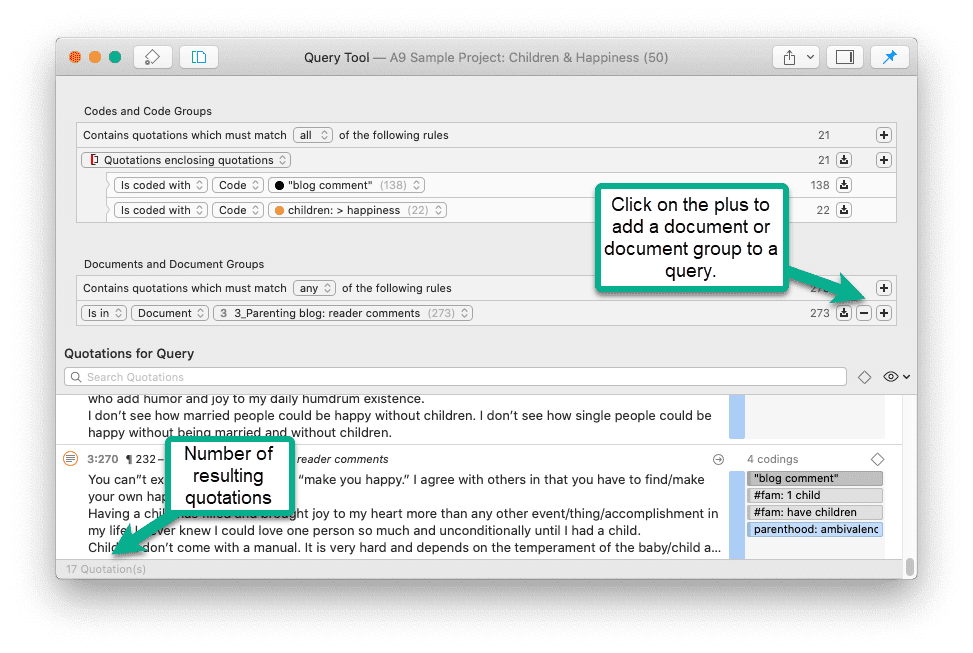973x653 pixels.
Task: Select the "blog comment" coding tag
Action: [x=815, y=478]
